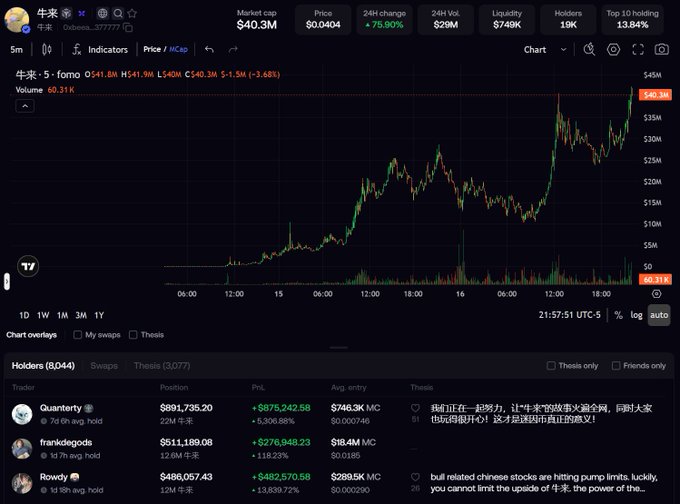Expand the left side panel handle
680x504 pixels.
point(7,281)
